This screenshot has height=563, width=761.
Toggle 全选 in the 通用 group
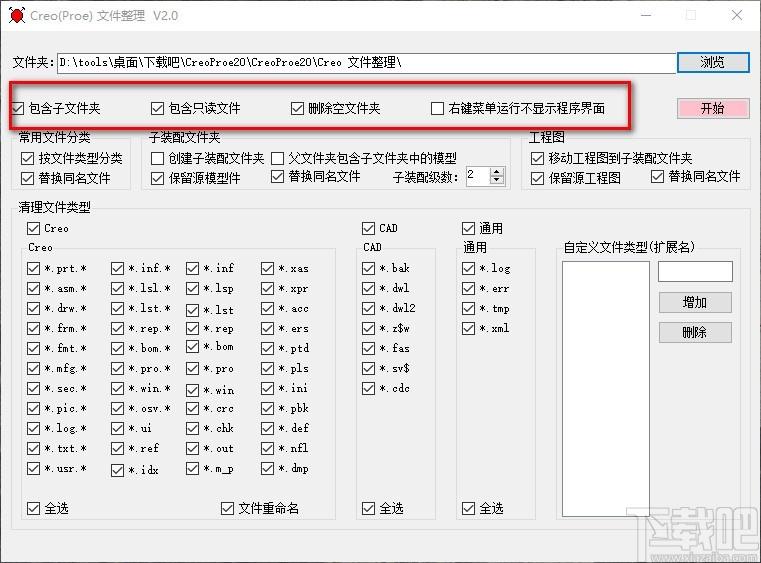coord(468,508)
